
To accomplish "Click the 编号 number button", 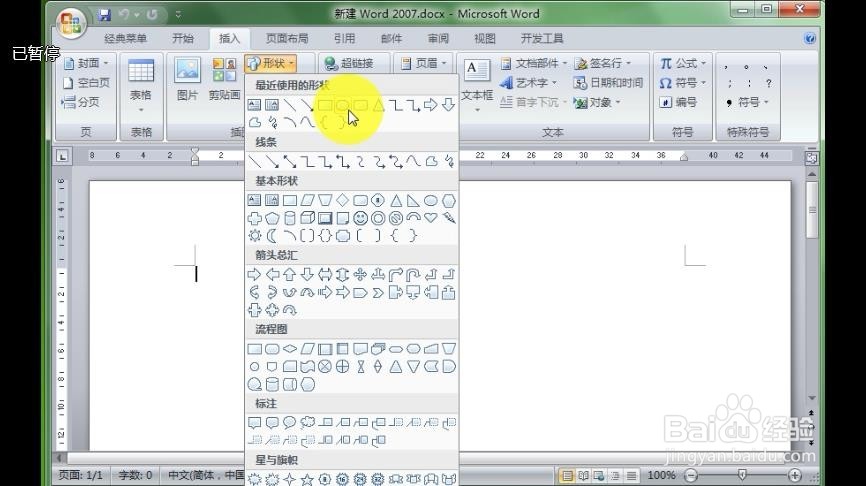I will (678, 102).
